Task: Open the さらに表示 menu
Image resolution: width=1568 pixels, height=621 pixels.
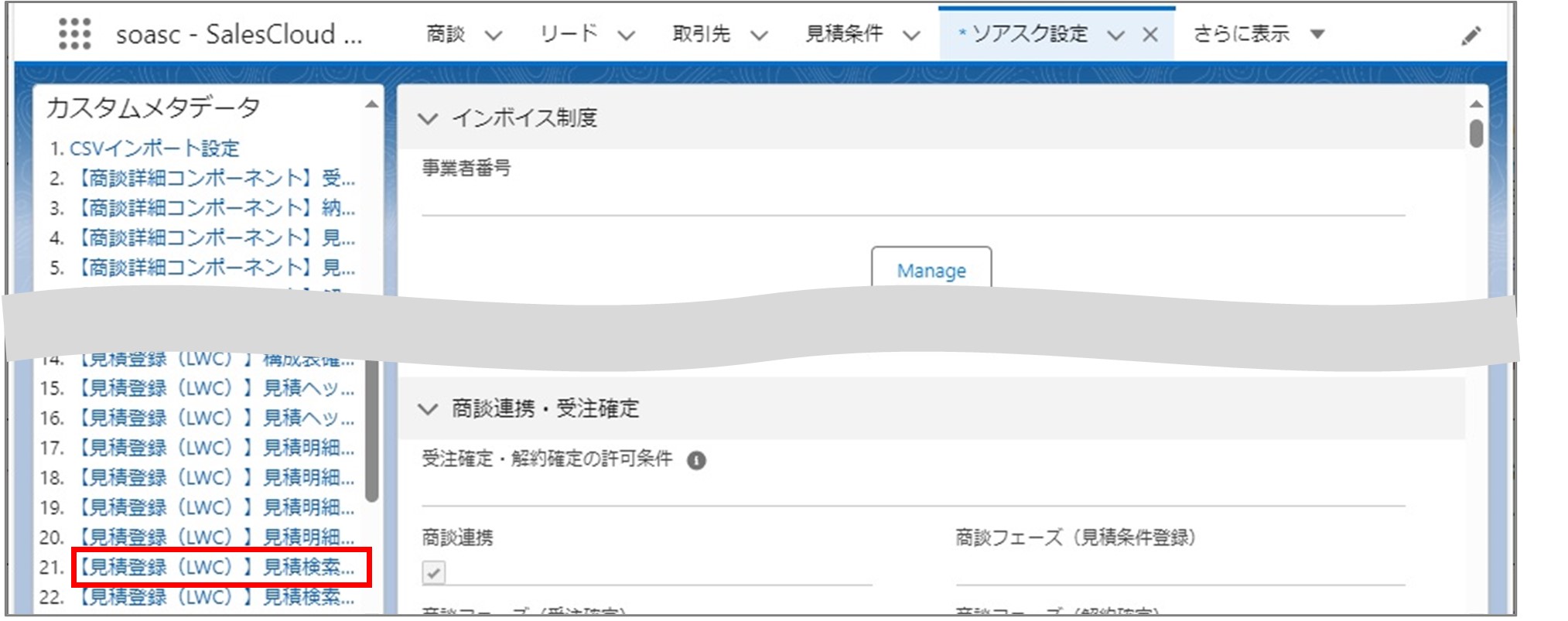Action: [1241, 34]
